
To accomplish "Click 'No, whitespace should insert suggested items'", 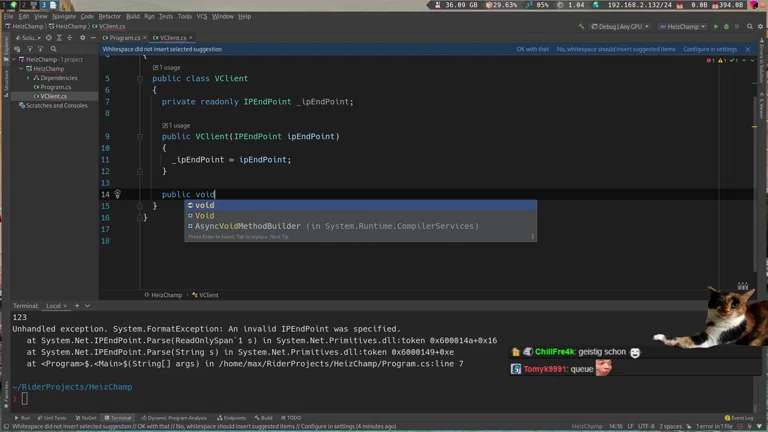I will tap(616, 49).
